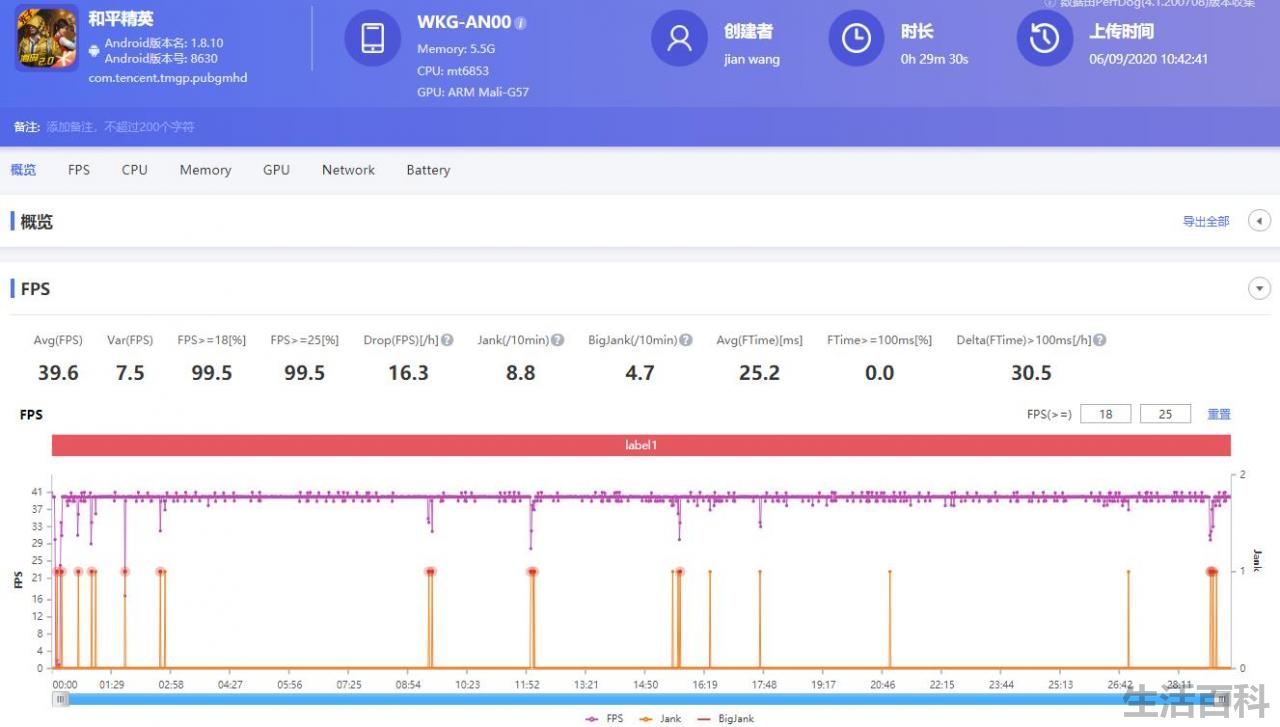This screenshot has height=727, width=1280.
Task: Click the first FPS threshold field showing 18
Action: 1105,414
